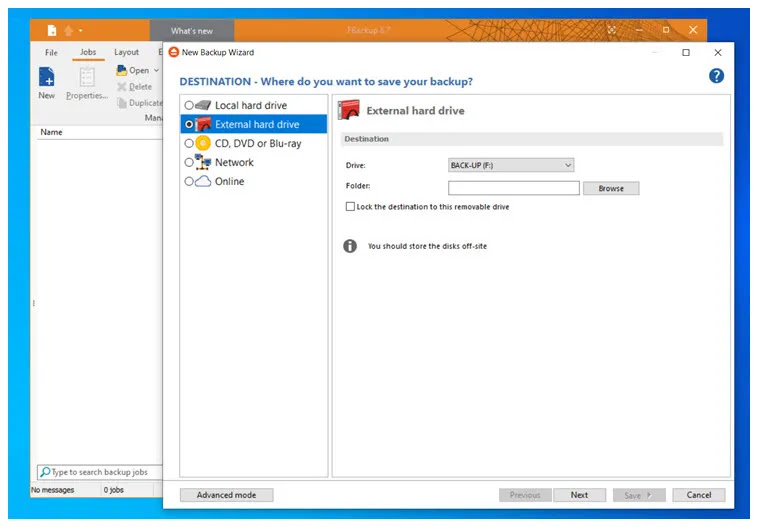Click into the Folder input field
Screen dimensions: 759x527
click(514, 188)
